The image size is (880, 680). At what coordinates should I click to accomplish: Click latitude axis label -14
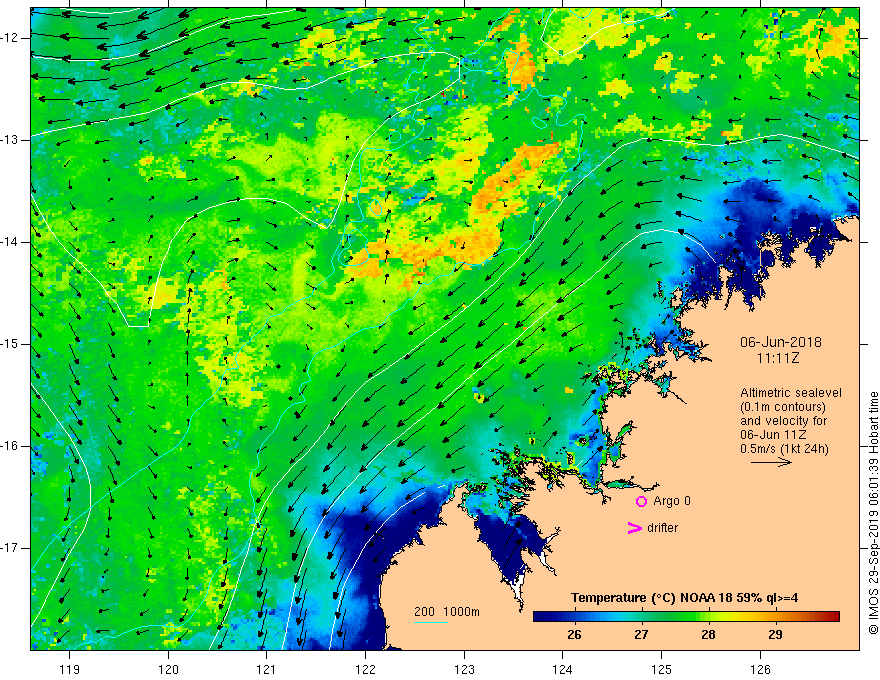pyautogui.click(x=10, y=242)
